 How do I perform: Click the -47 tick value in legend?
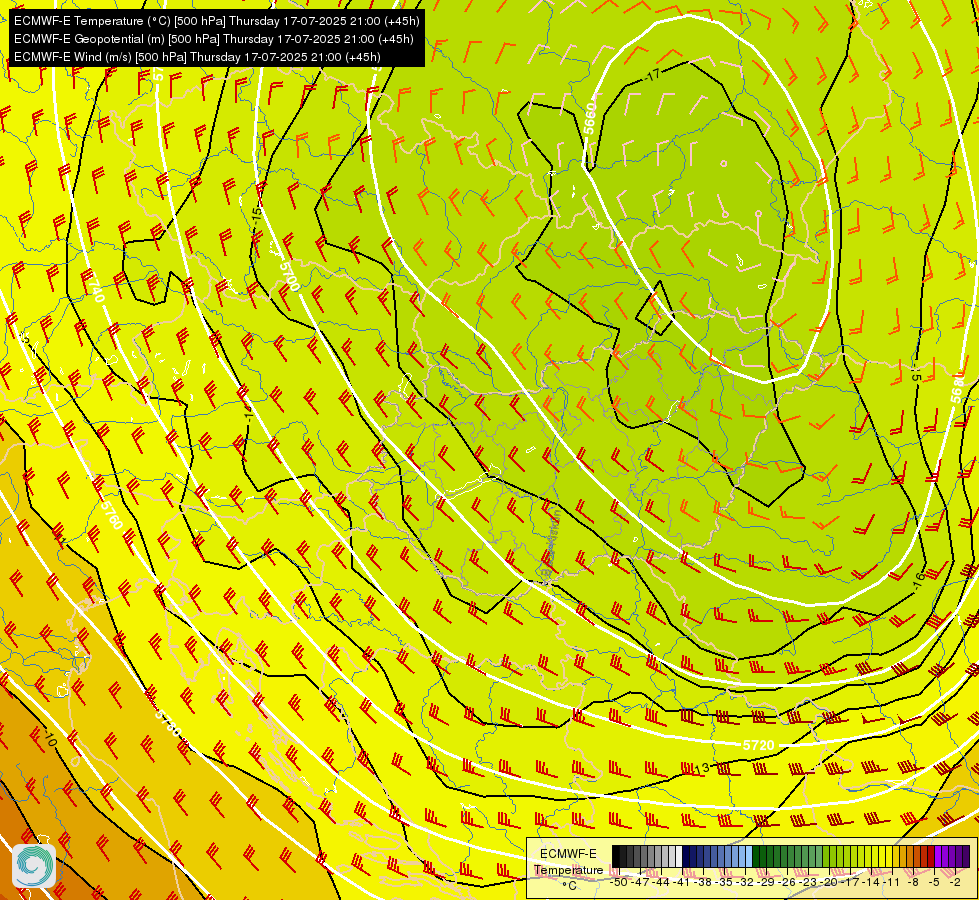[641, 883]
